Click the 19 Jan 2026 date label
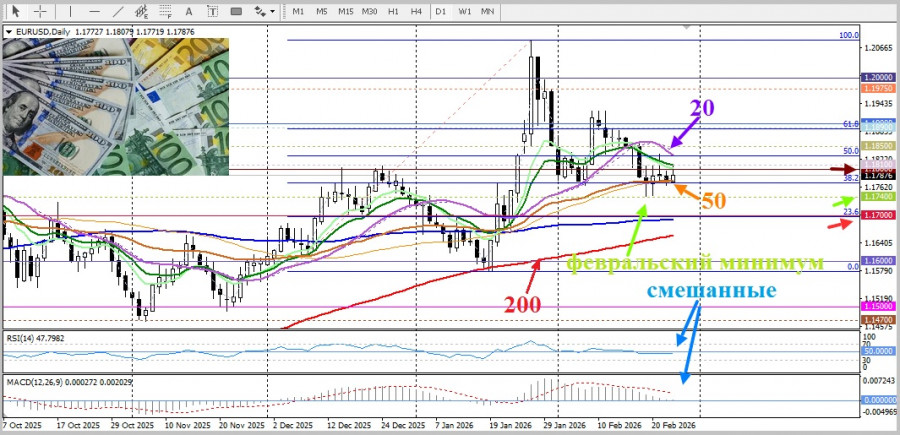The width and height of the screenshot is (900, 435). point(509,426)
